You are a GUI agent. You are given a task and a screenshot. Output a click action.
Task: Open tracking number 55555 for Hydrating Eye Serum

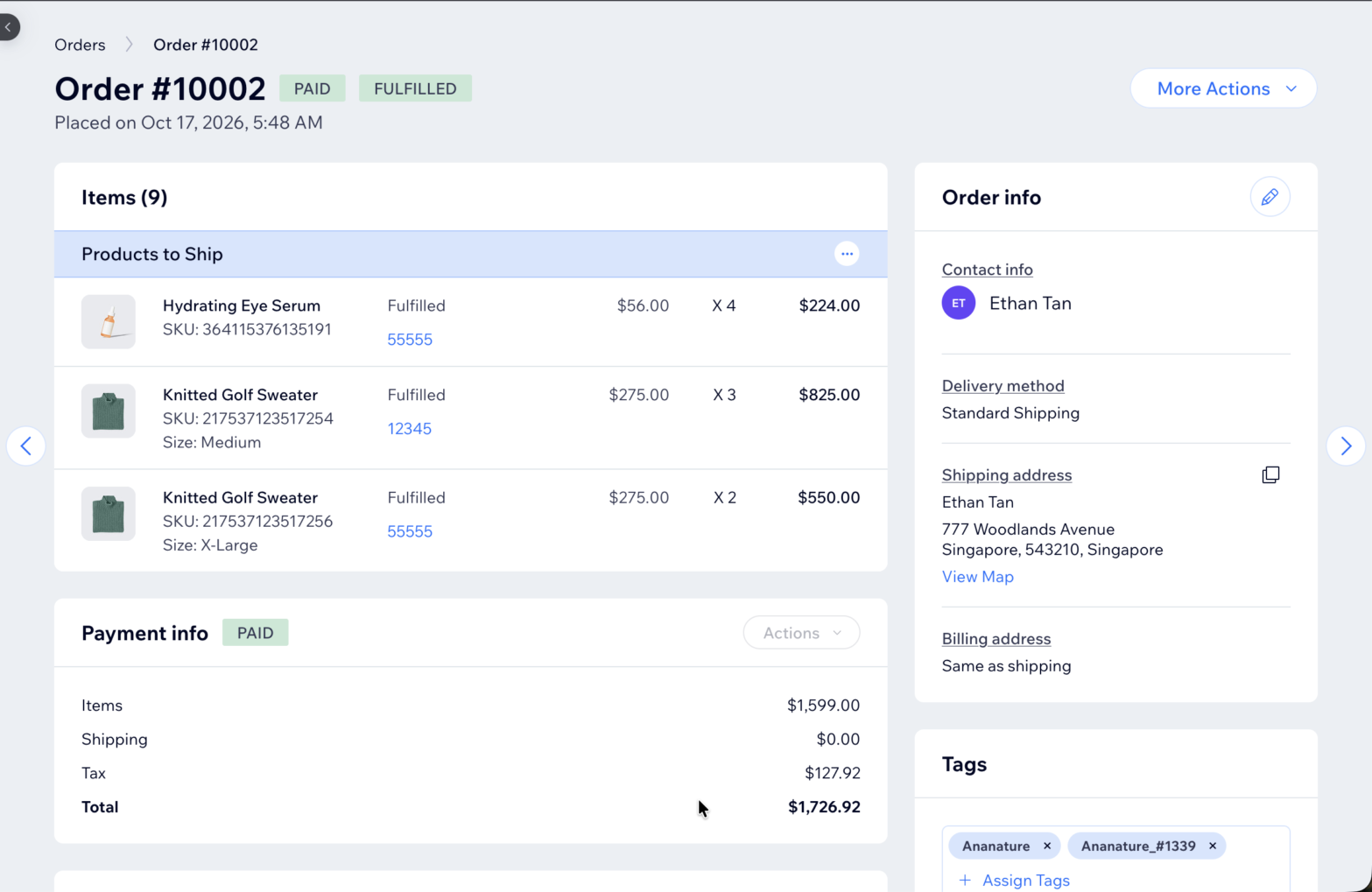pos(410,340)
